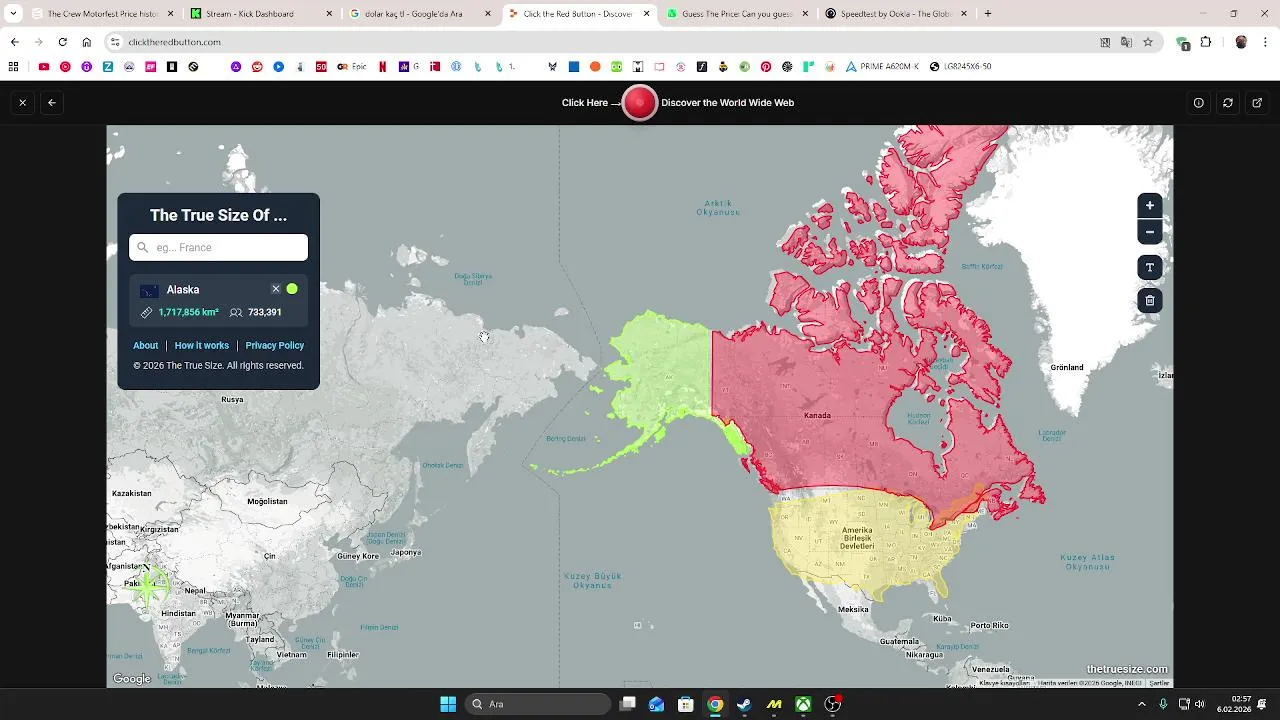Open Steam from the taskbar
The image size is (1280, 720).
(744, 704)
